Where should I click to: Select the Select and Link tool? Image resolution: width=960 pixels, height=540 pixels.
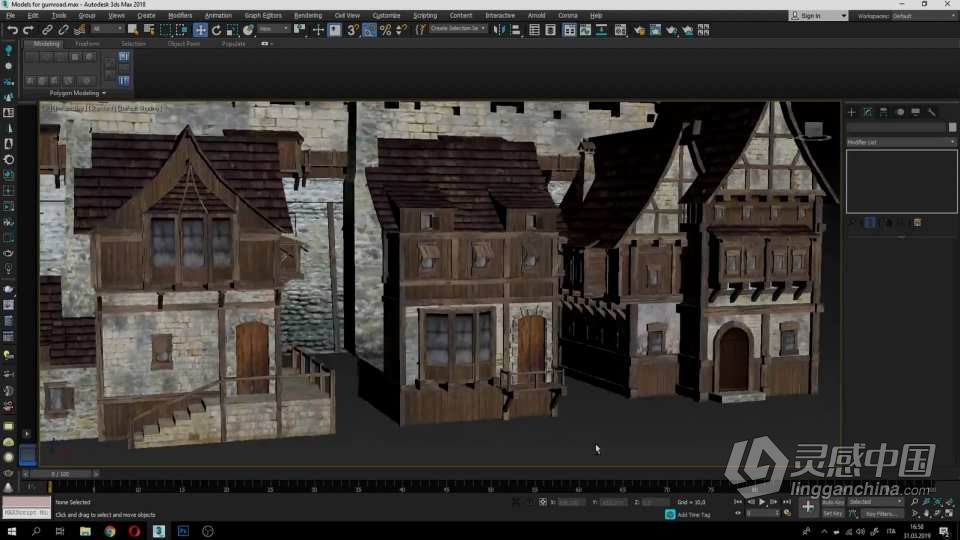point(47,29)
